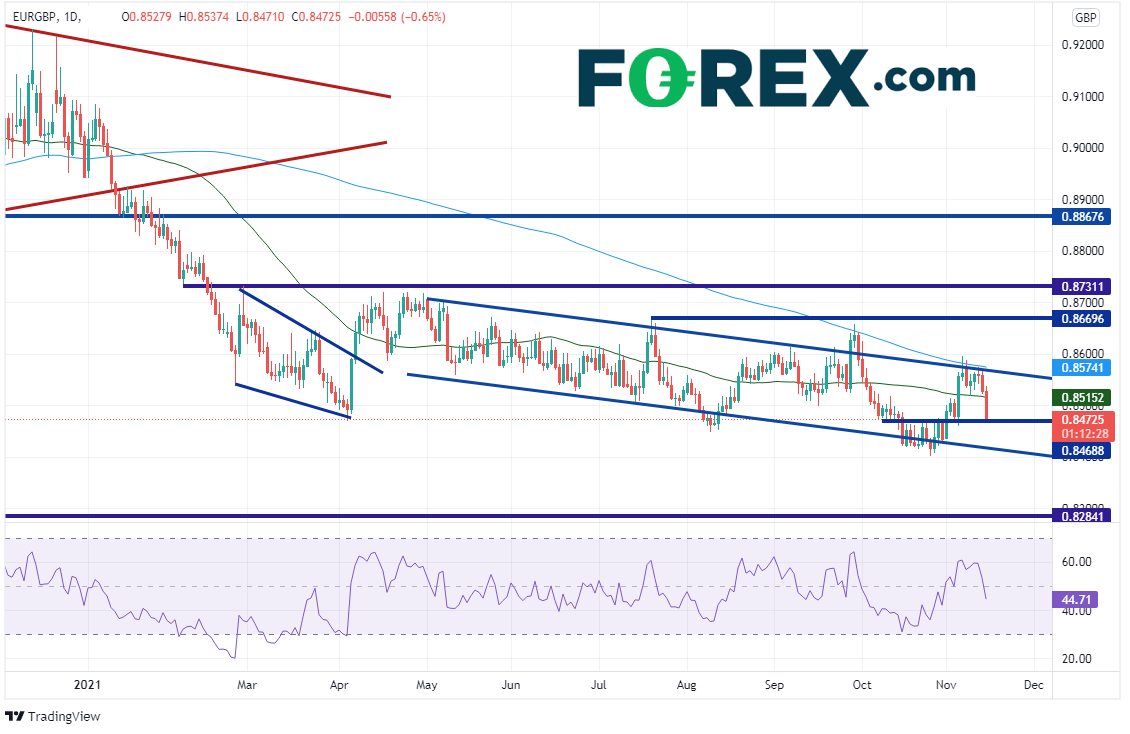Image resolution: width=1130 pixels, height=734 pixels.
Task: Click the 0.82841 price level label
Action: click(x=1084, y=516)
